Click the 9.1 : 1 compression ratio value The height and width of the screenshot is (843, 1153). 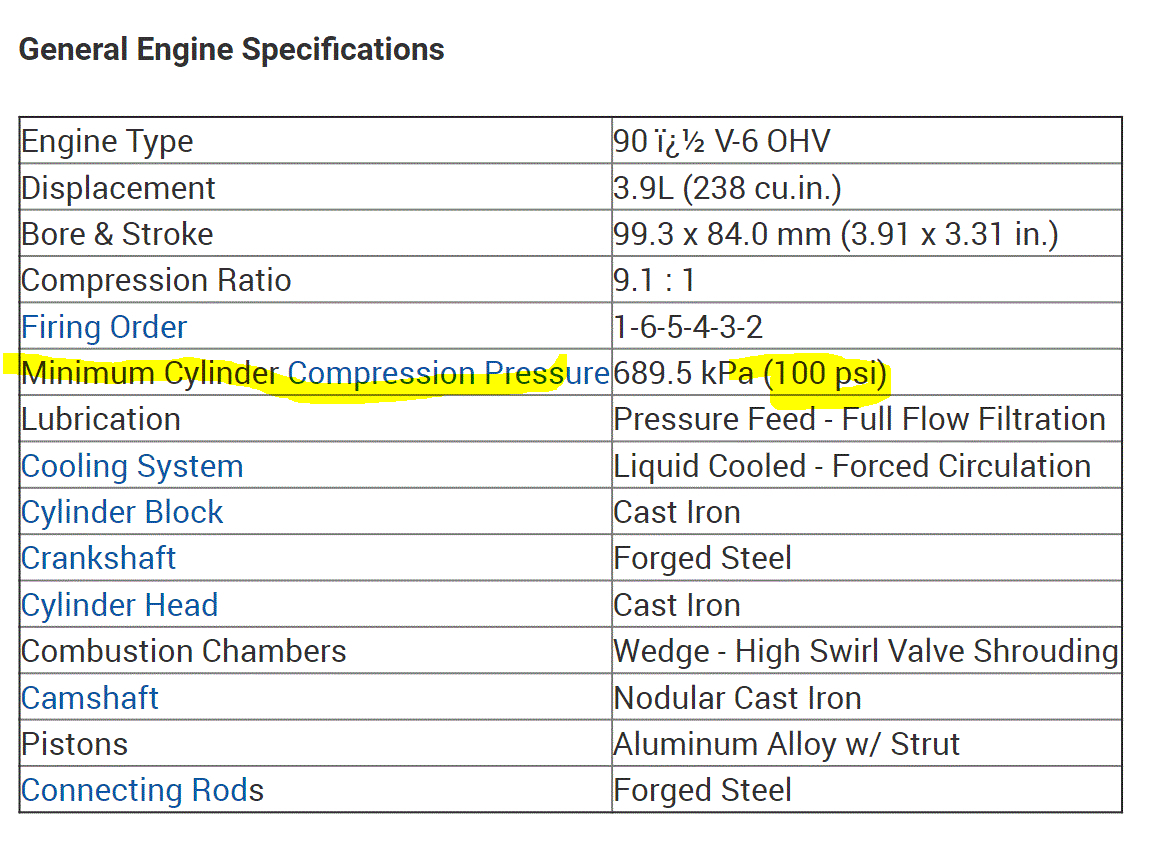(x=654, y=280)
